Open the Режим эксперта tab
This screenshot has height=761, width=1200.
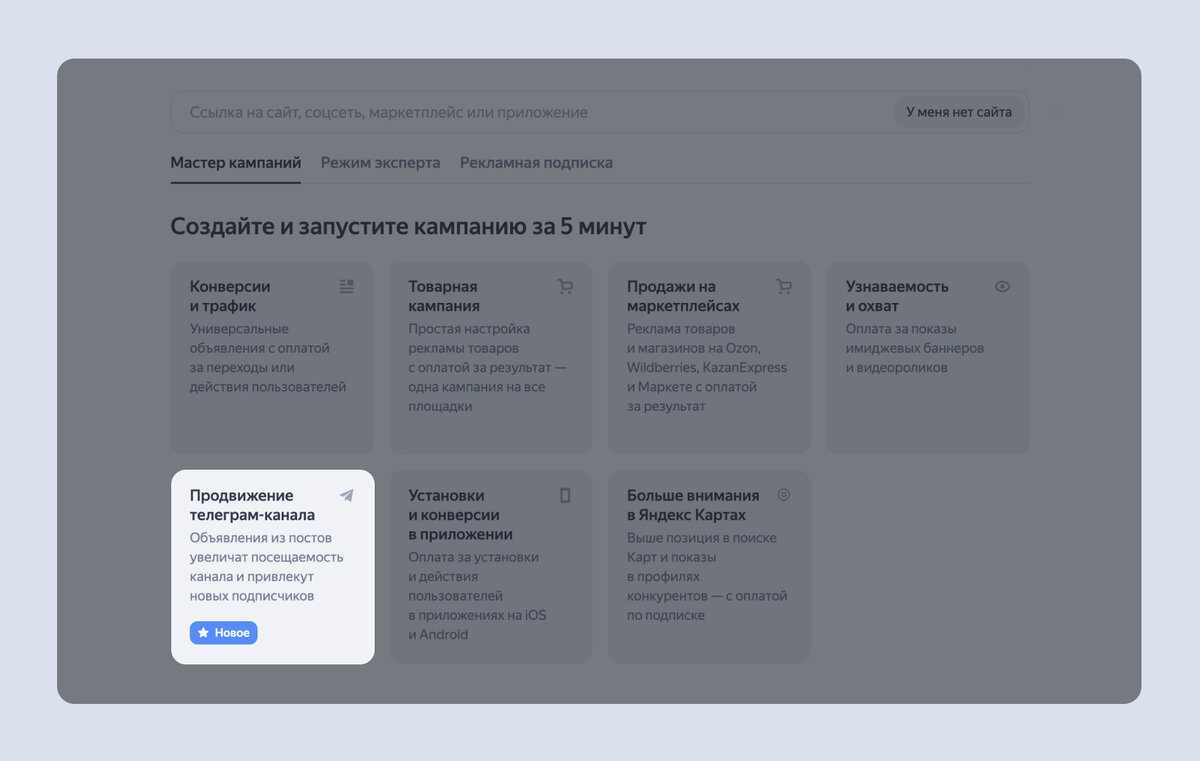380,162
